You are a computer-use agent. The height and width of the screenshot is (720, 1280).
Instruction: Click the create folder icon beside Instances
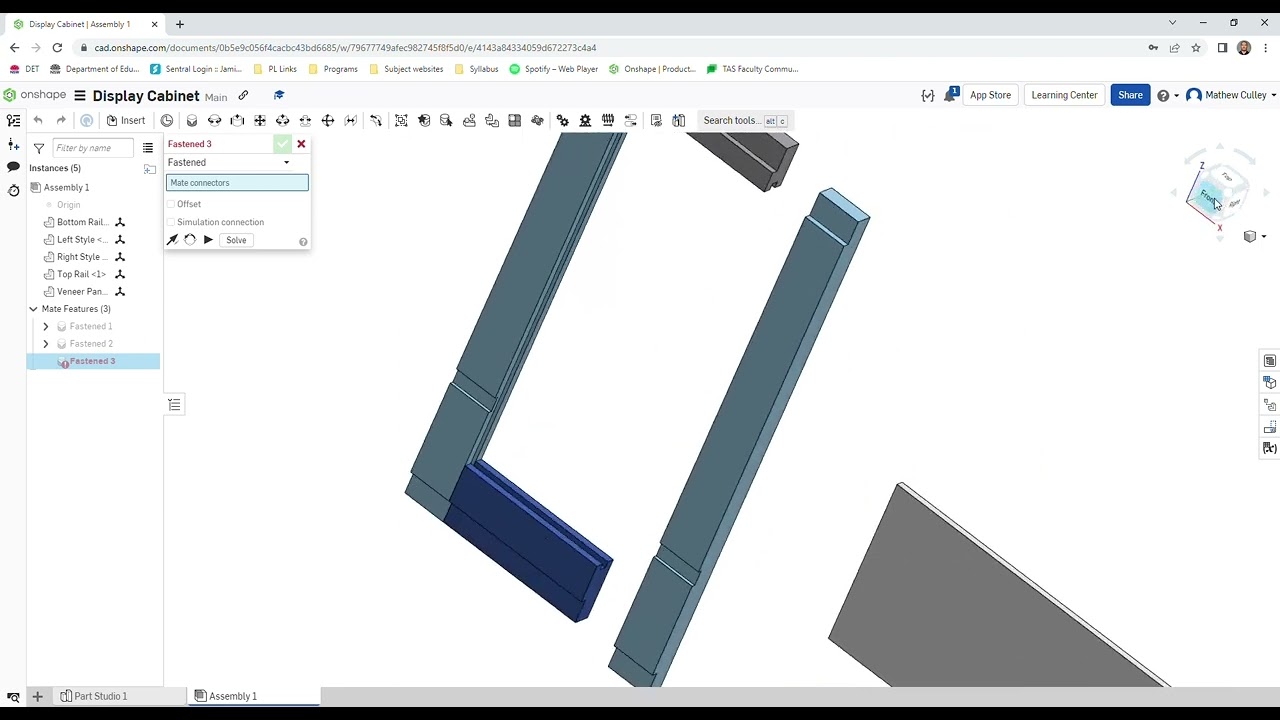tap(150, 168)
